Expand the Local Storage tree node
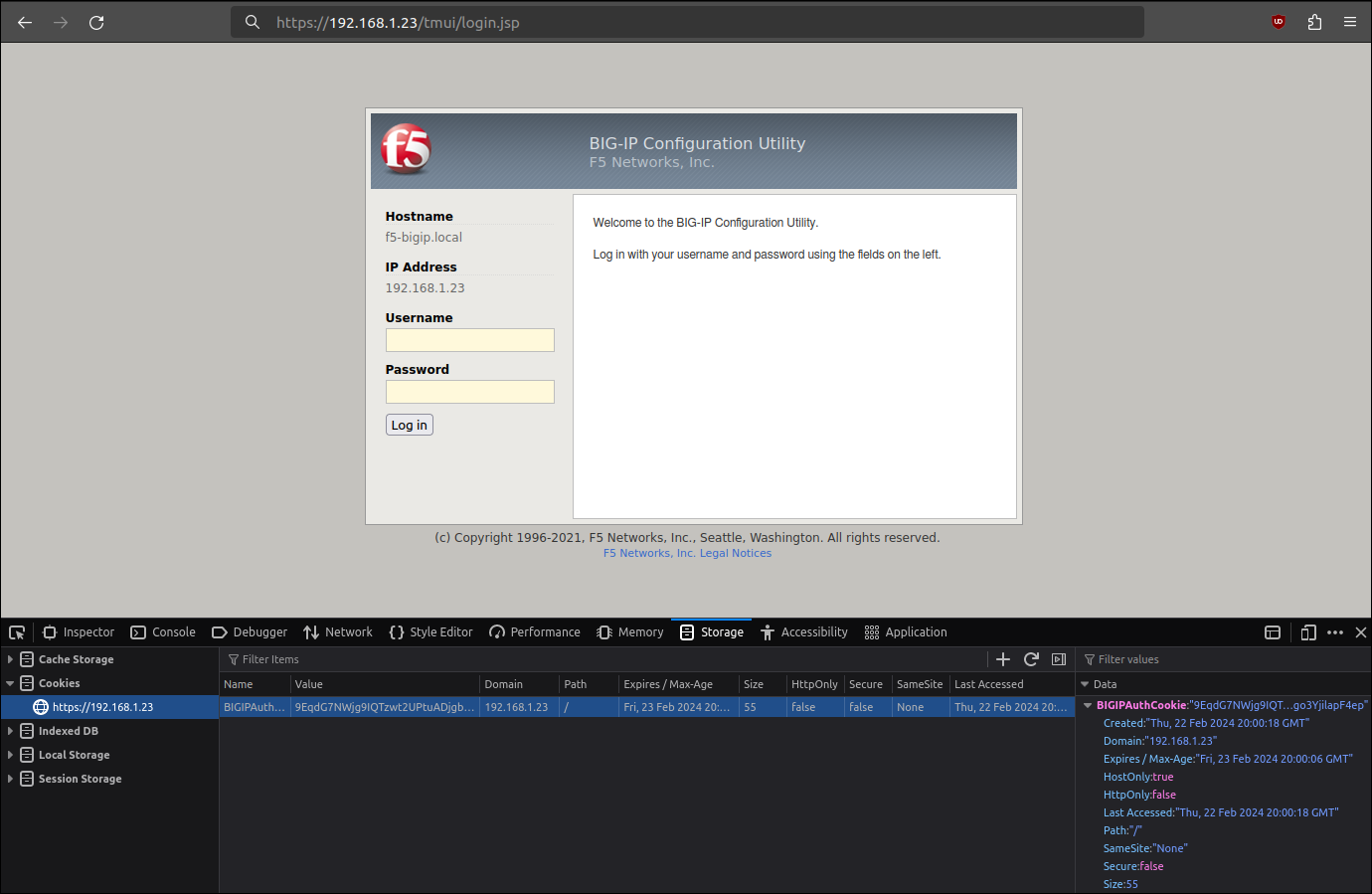The height and width of the screenshot is (894, 1372). coord(10,755)
